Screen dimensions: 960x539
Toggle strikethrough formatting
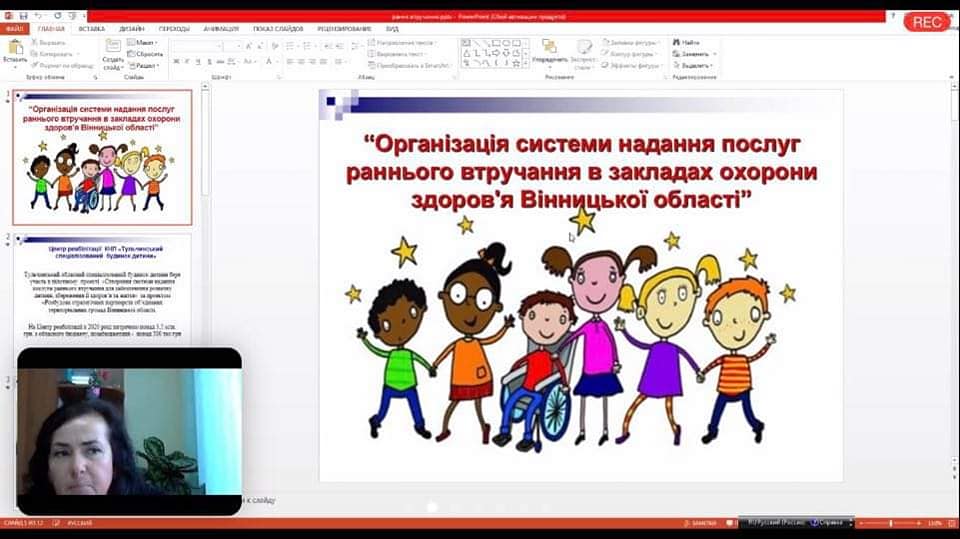tap(220, 61)
